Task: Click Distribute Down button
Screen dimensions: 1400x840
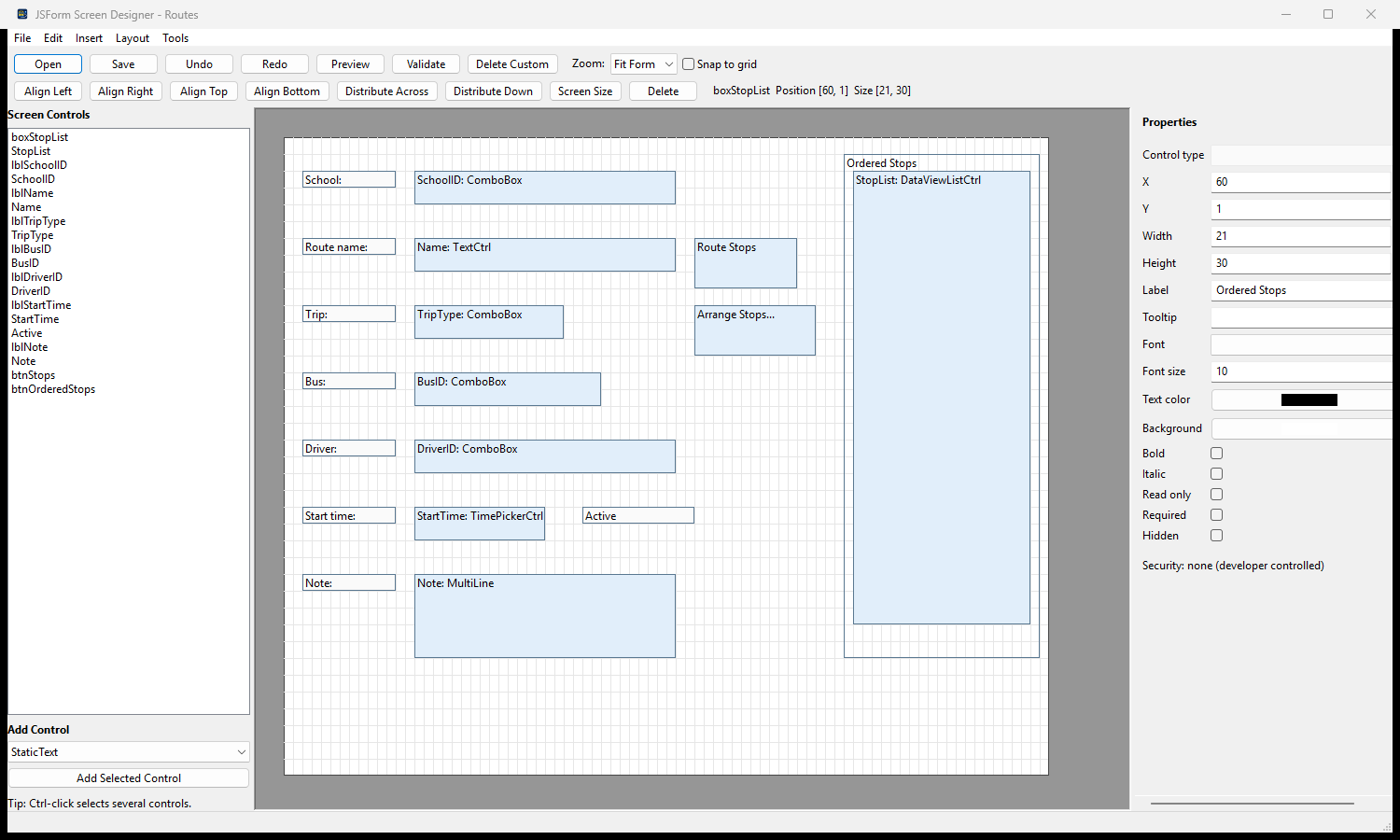Action: (494, 91)
